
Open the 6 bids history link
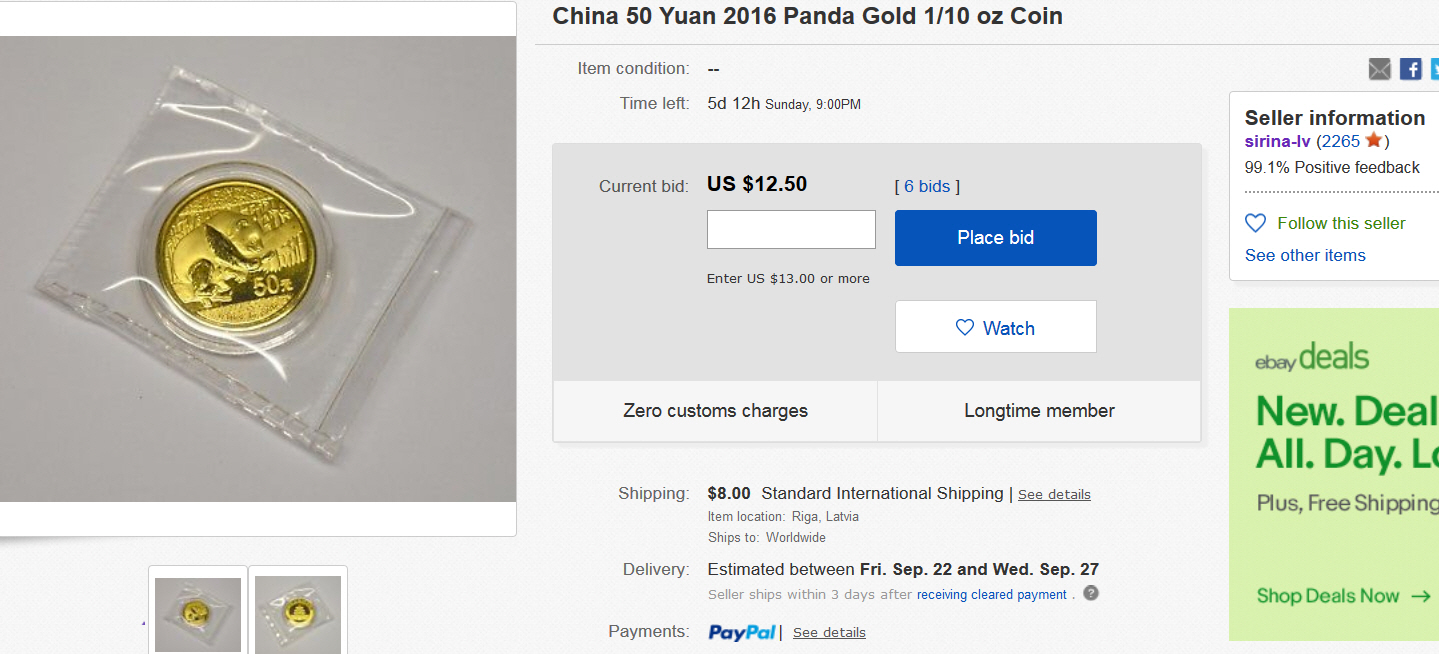pos(927,186)
